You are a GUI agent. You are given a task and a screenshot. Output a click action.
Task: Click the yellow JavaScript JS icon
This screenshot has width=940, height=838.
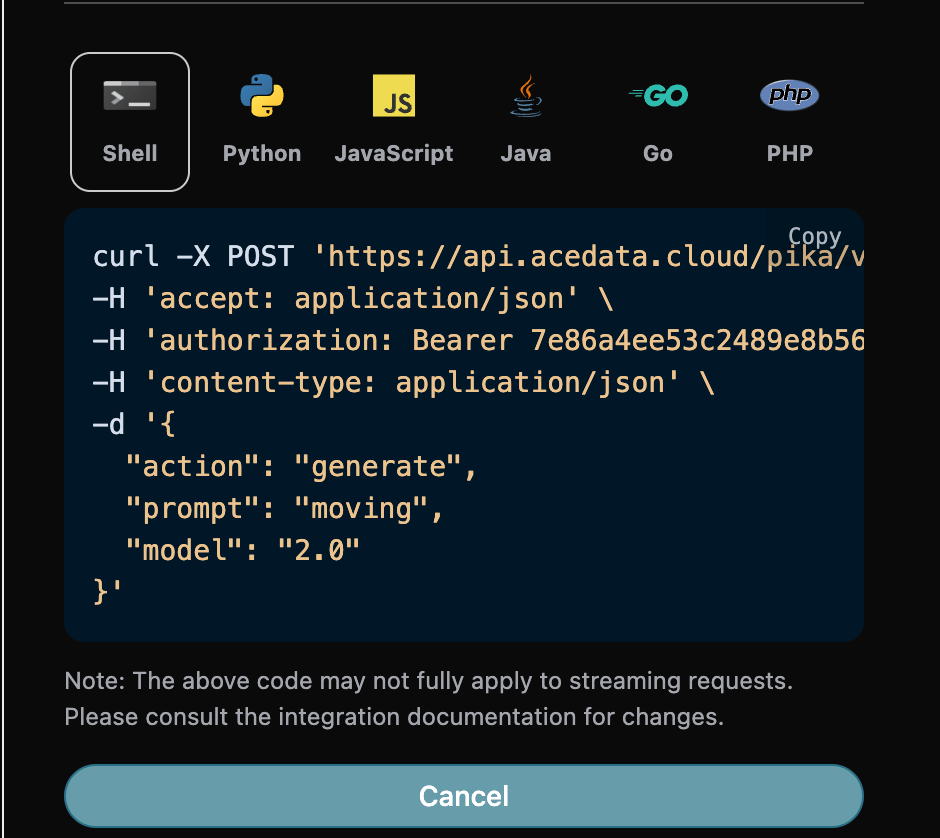click(393, 94)
